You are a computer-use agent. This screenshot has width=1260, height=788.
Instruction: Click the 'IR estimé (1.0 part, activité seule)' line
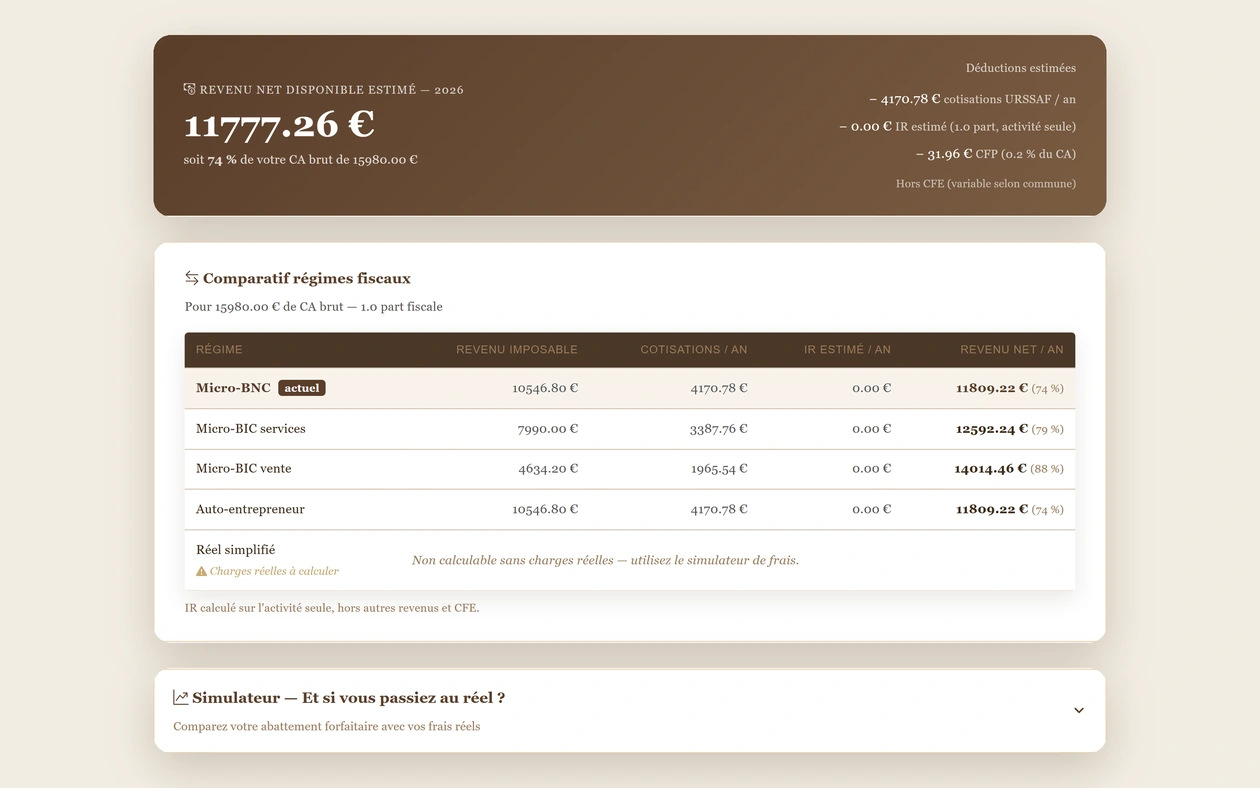point(957,127)
